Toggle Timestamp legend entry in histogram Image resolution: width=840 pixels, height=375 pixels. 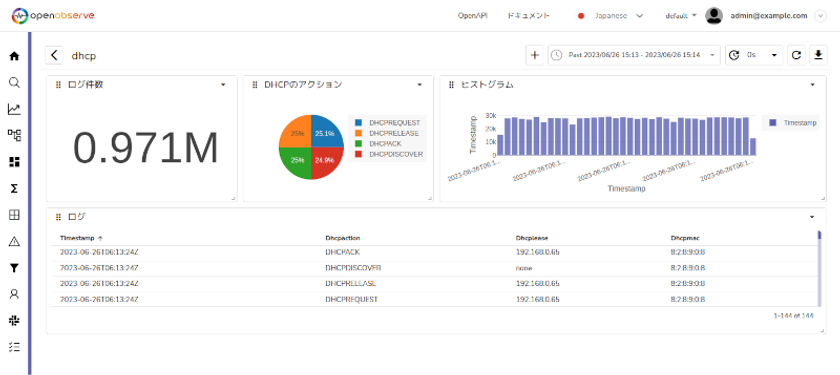[792, 123]
